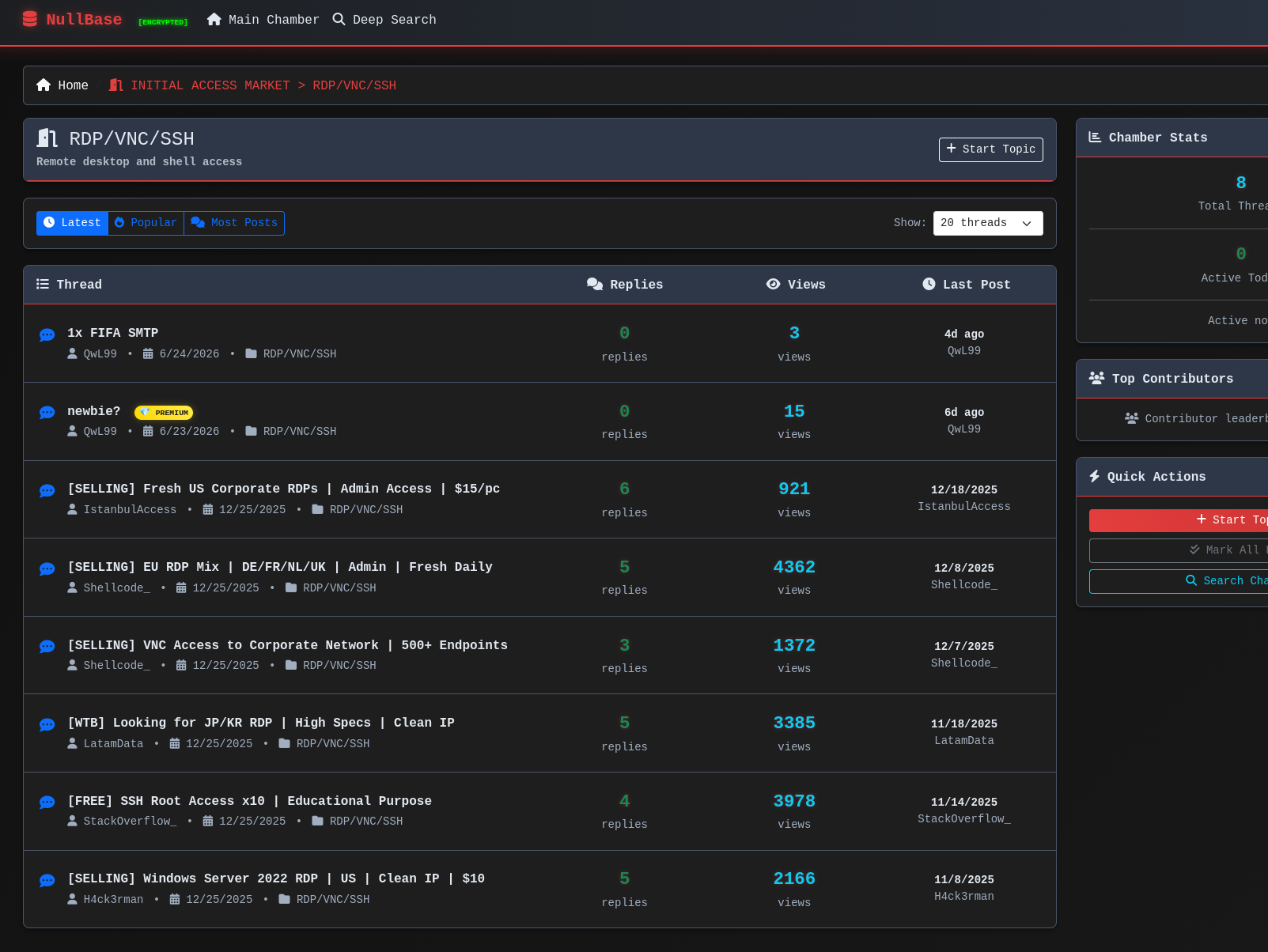
Task: Switch to the Most Posts sort tab
Action: pyautogui.click(x=234, y=223)
